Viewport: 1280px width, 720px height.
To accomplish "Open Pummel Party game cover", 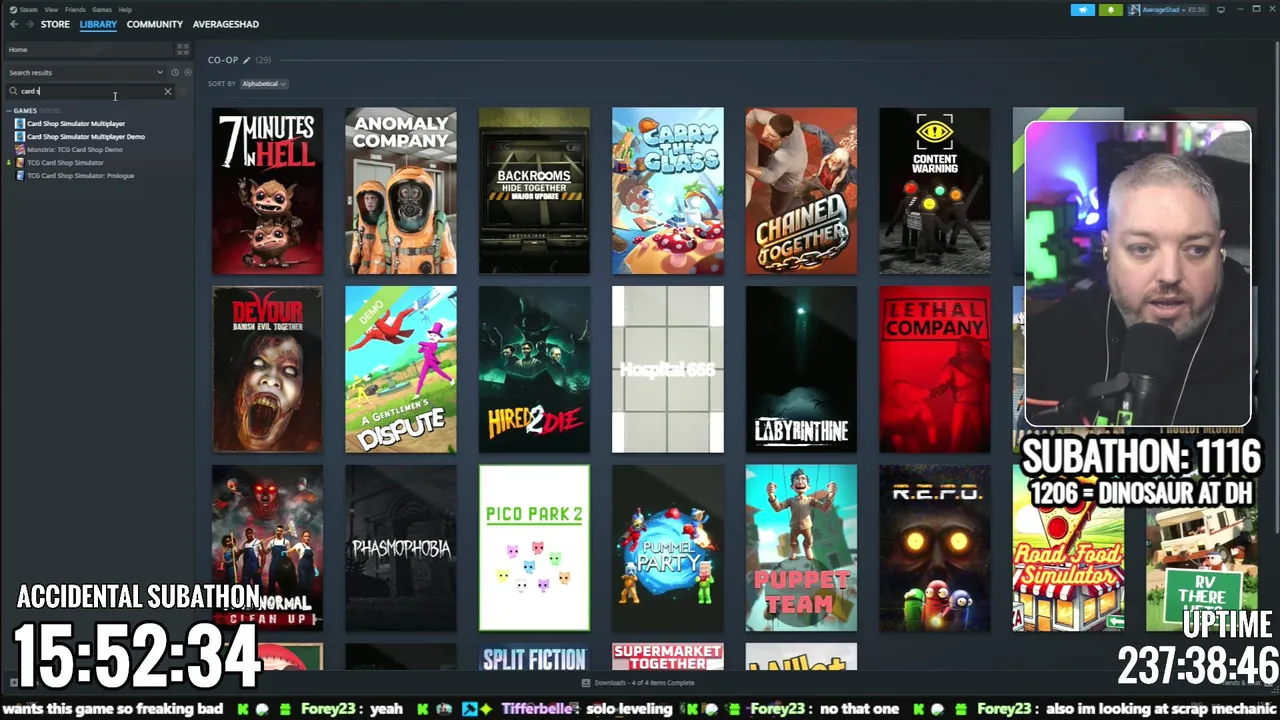I will click(x=668, y=548).
